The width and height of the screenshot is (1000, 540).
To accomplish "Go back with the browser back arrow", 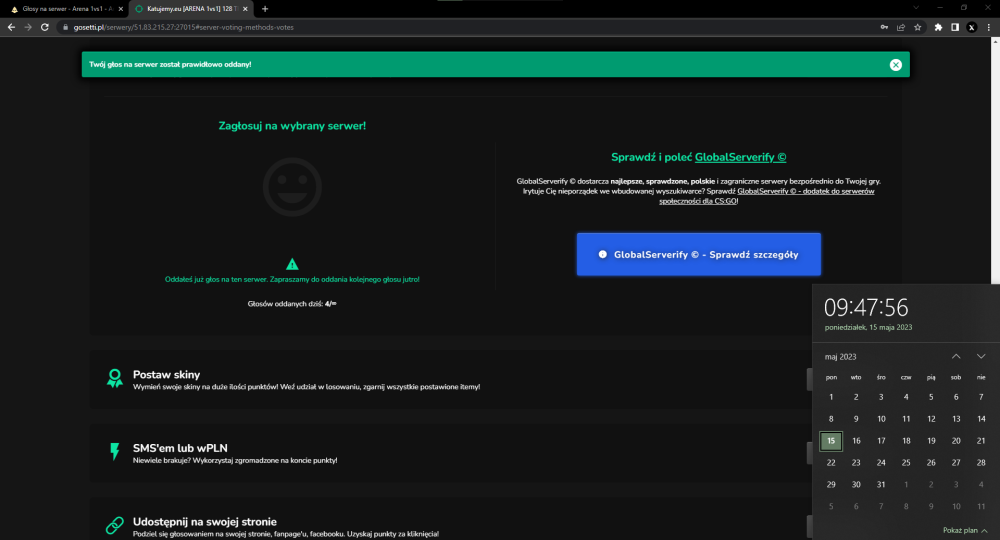I will pos(11,27).
